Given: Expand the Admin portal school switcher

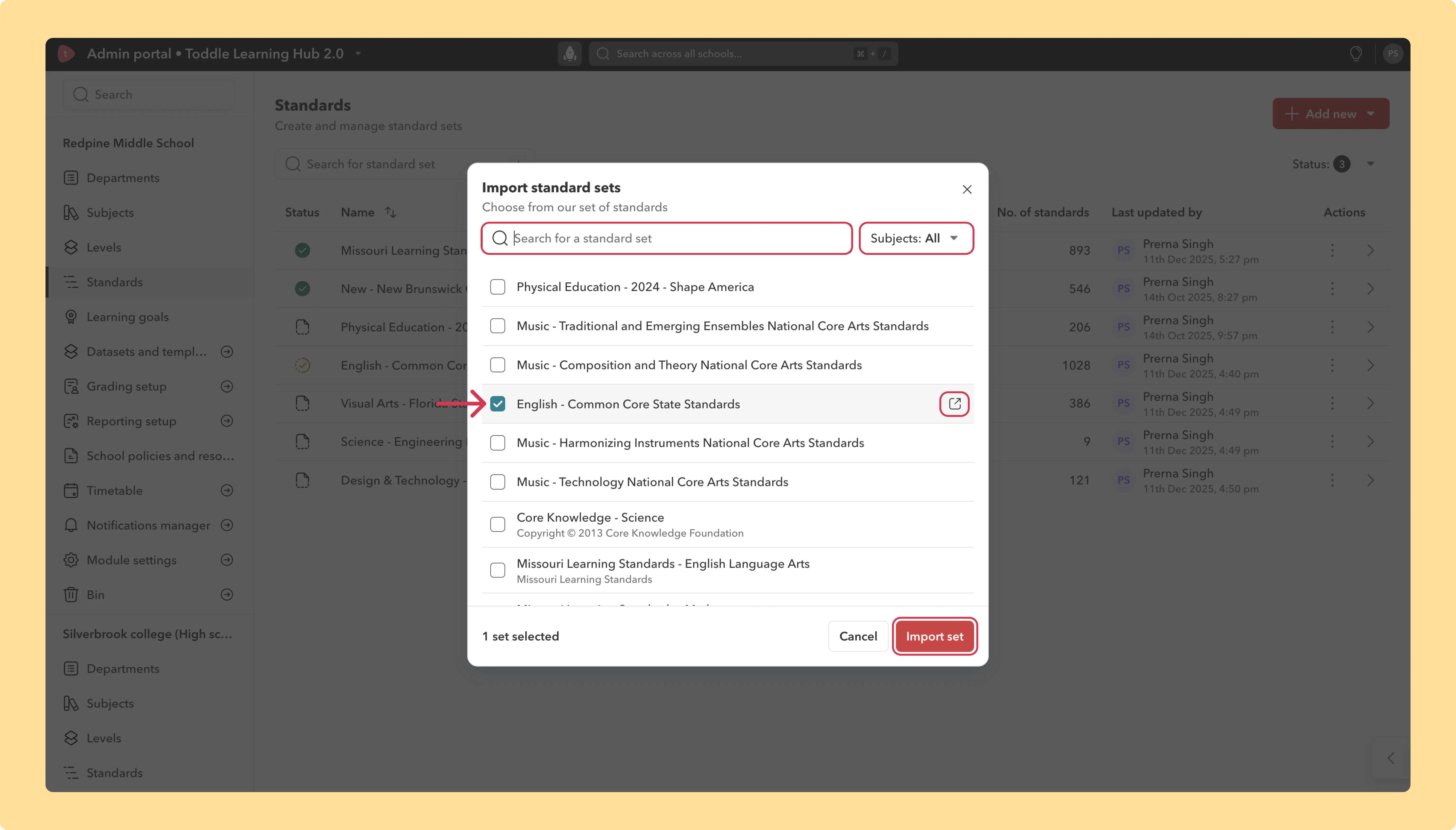Looking at the screenshot, I should point(358,54).
